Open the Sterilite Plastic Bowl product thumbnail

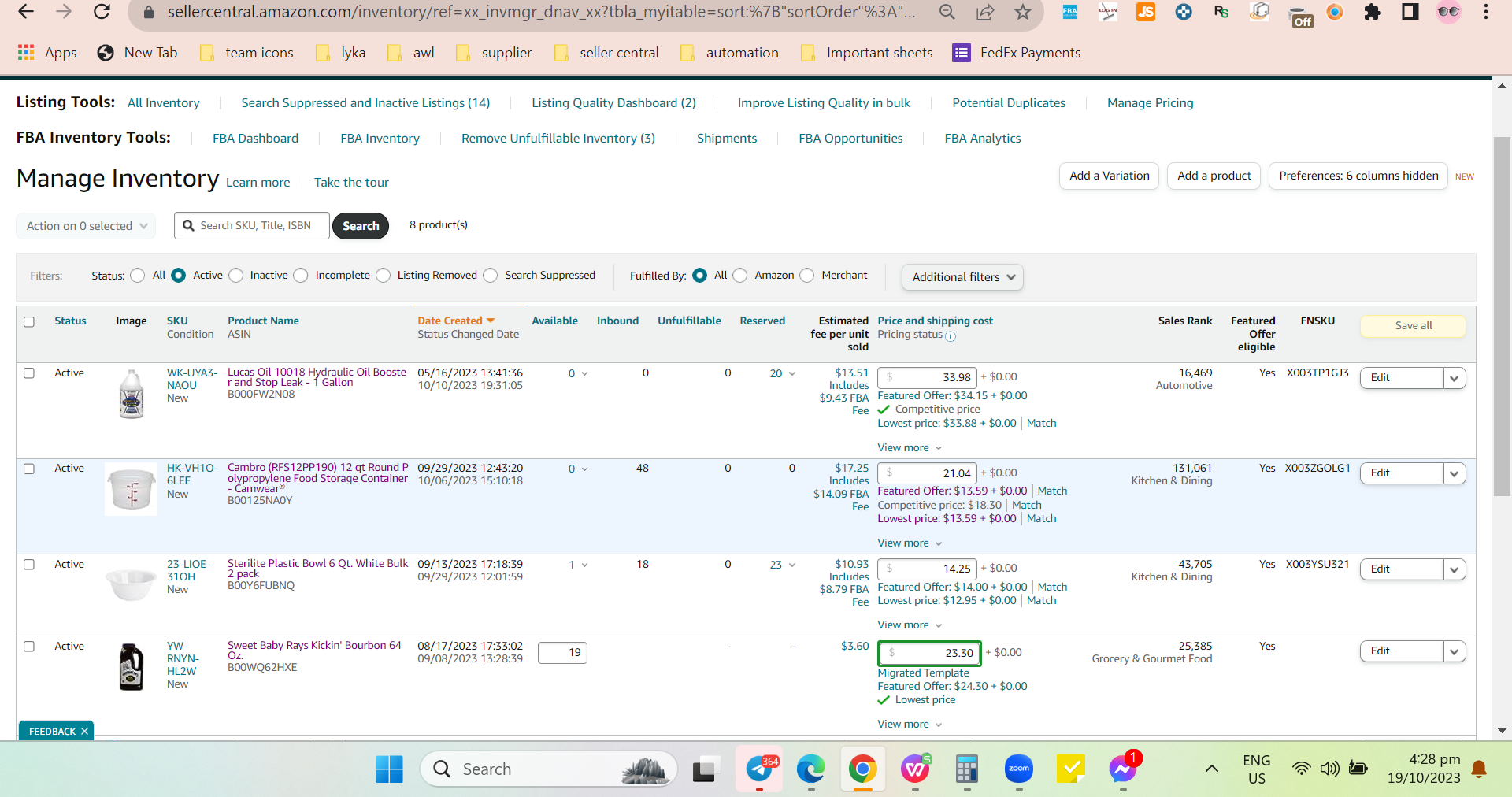pyautogui.click(x=131, y=584)
